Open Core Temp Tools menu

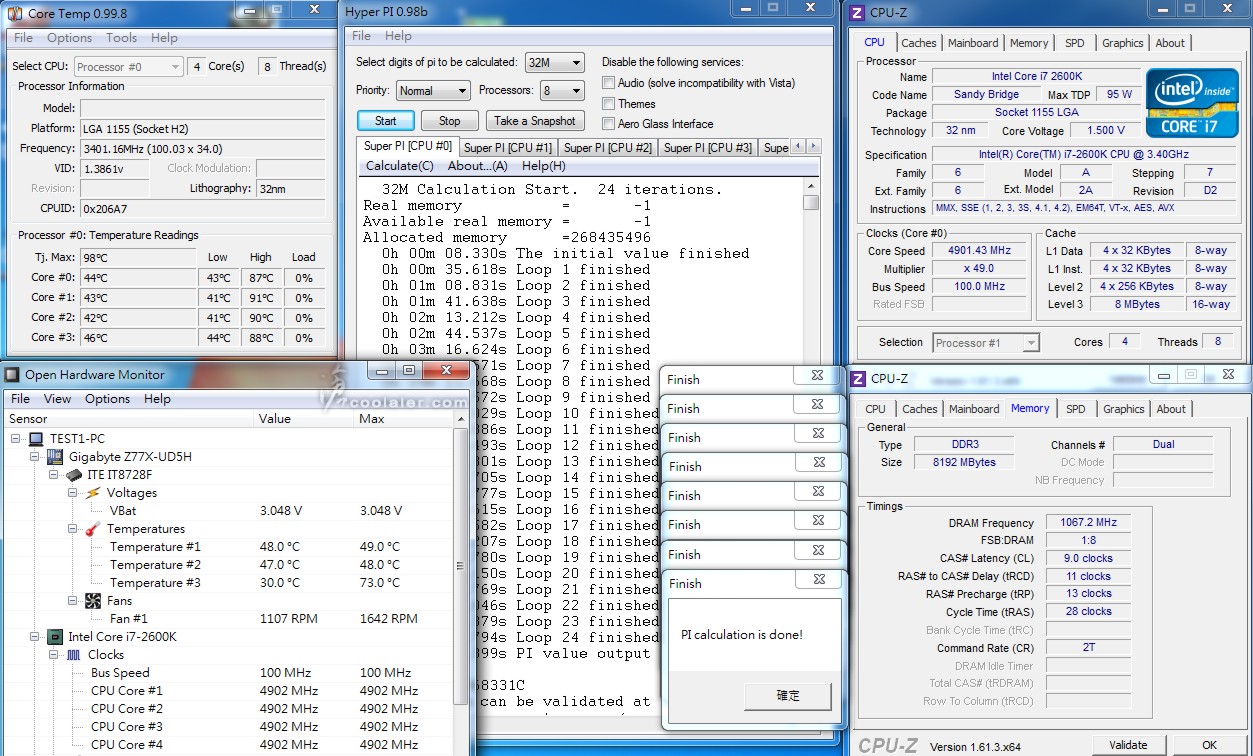[x=121, y=38]
